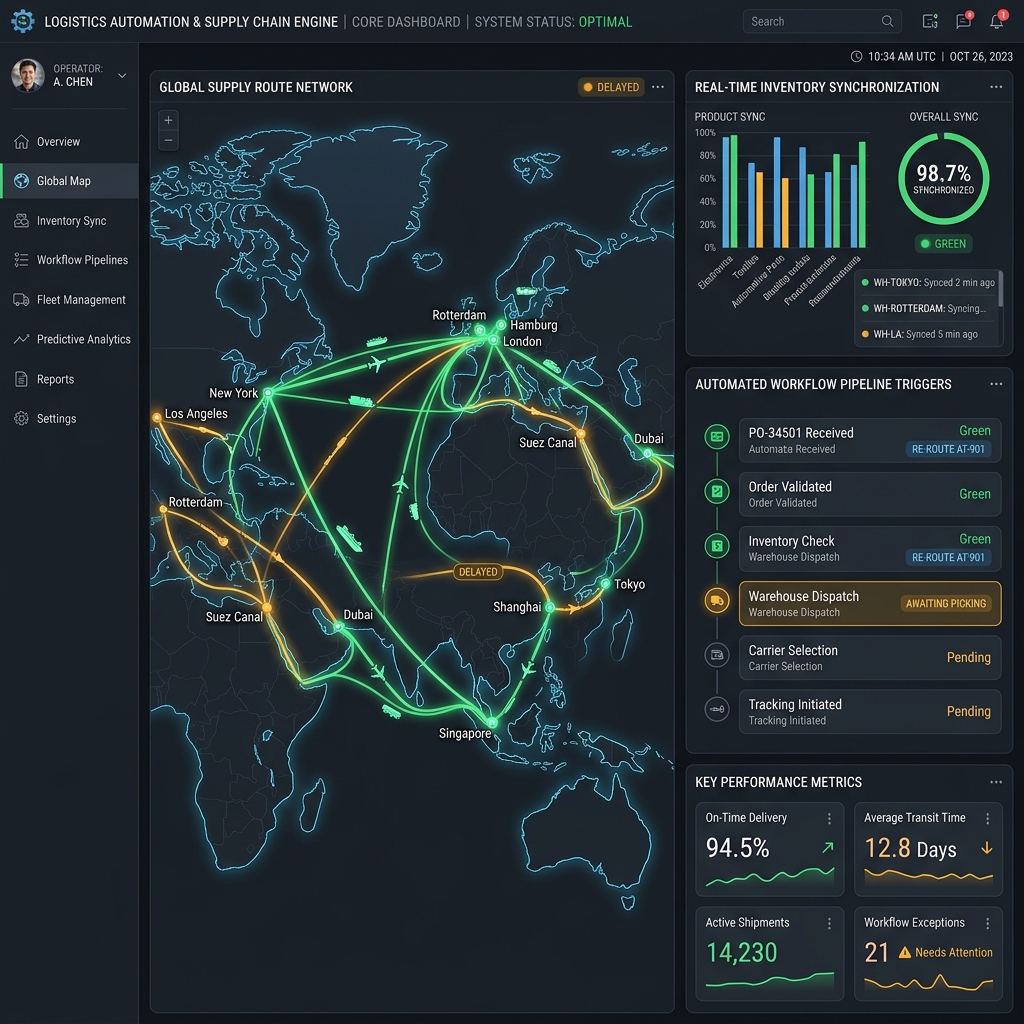
Task: Click the Predictive Analytics trend icon
Action: click(22, 339)
